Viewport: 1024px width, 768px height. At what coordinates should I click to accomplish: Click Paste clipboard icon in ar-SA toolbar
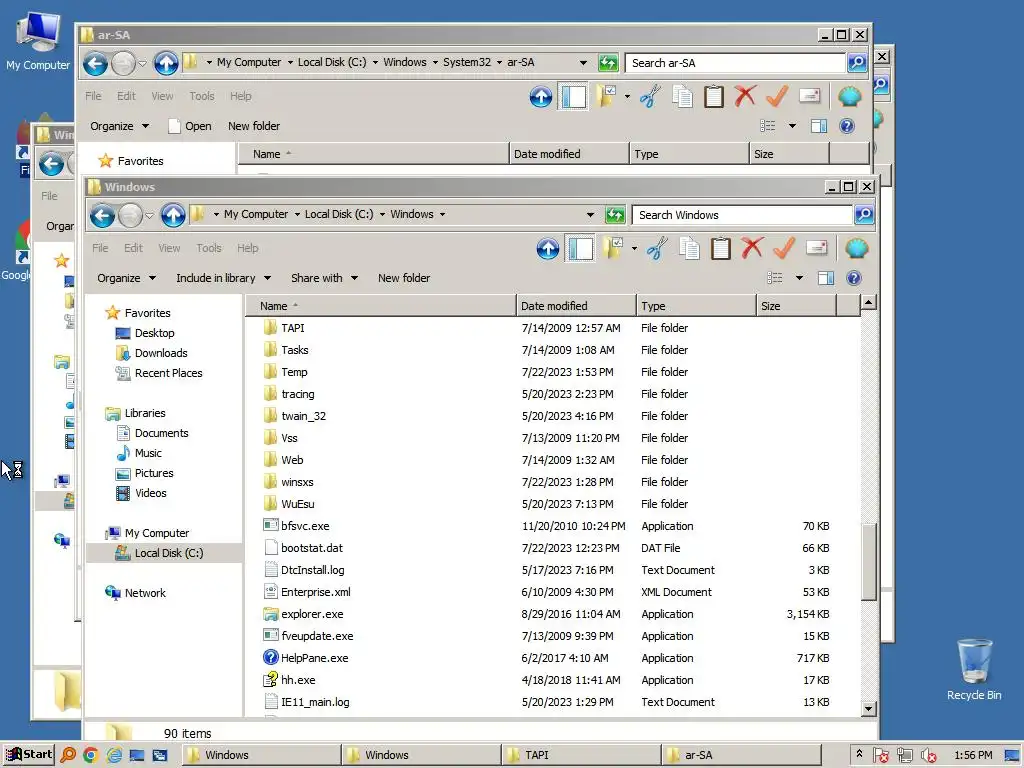click(x=714, y=97)
